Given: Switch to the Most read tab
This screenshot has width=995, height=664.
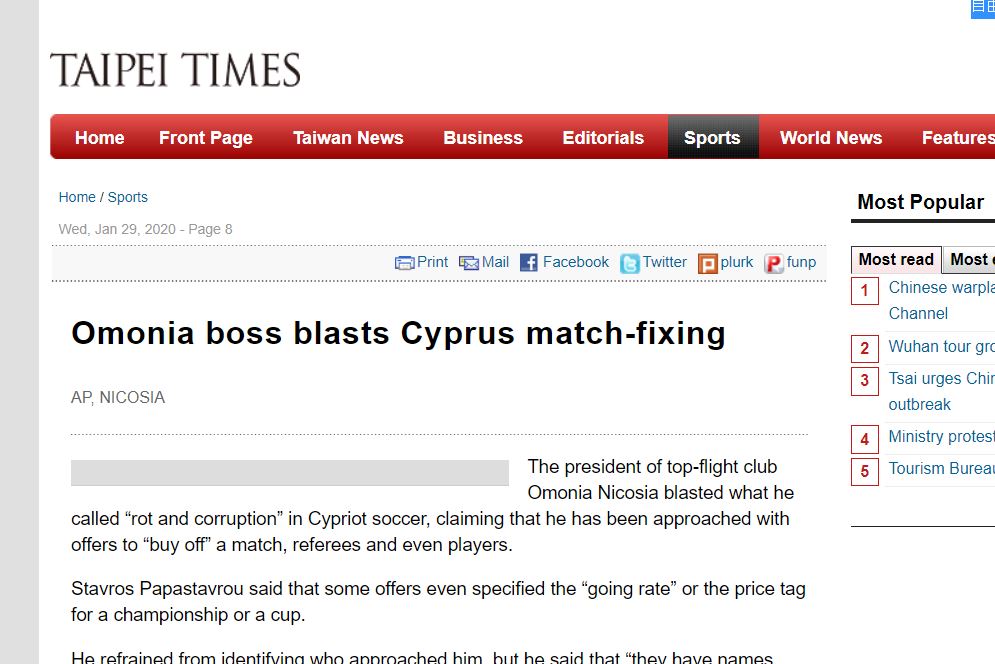Looking at the screenshot, I should [896, 260].
